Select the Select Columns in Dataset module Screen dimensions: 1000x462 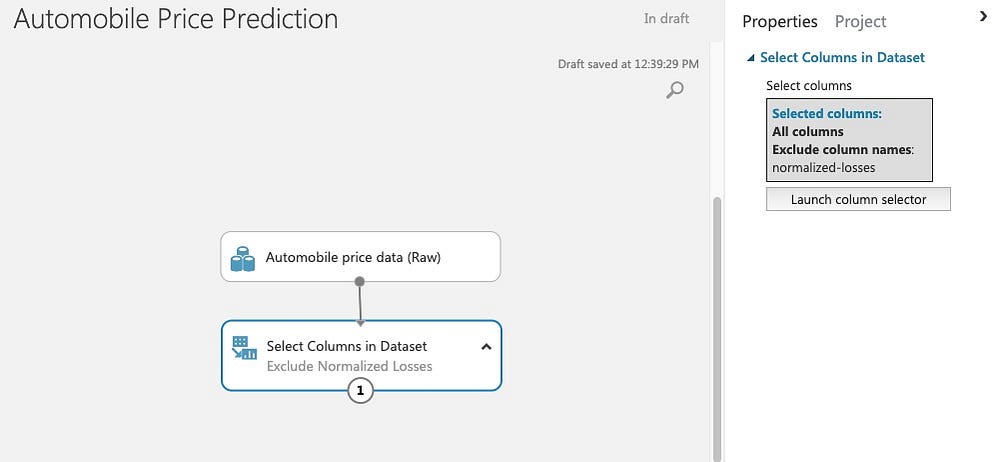[361, 355]
